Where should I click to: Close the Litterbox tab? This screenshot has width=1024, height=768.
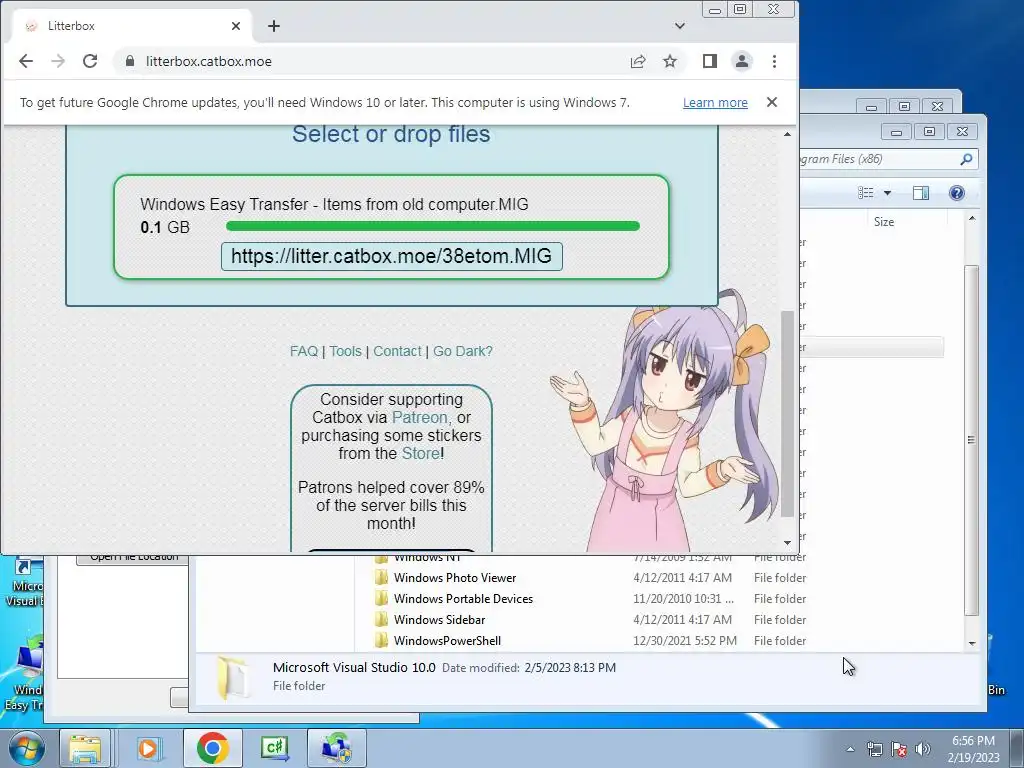(x=236, y=26)
